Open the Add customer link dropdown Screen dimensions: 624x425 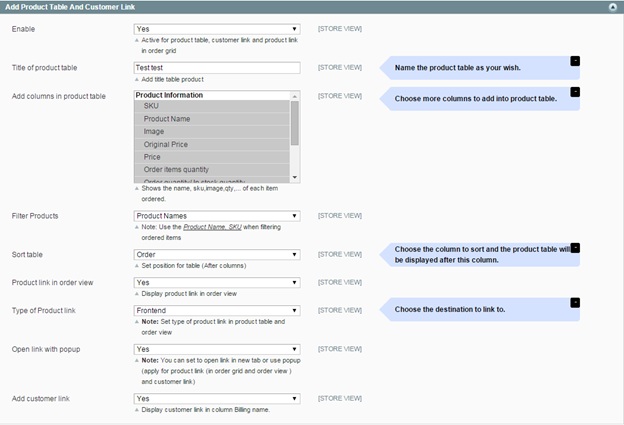coord(217,399)
